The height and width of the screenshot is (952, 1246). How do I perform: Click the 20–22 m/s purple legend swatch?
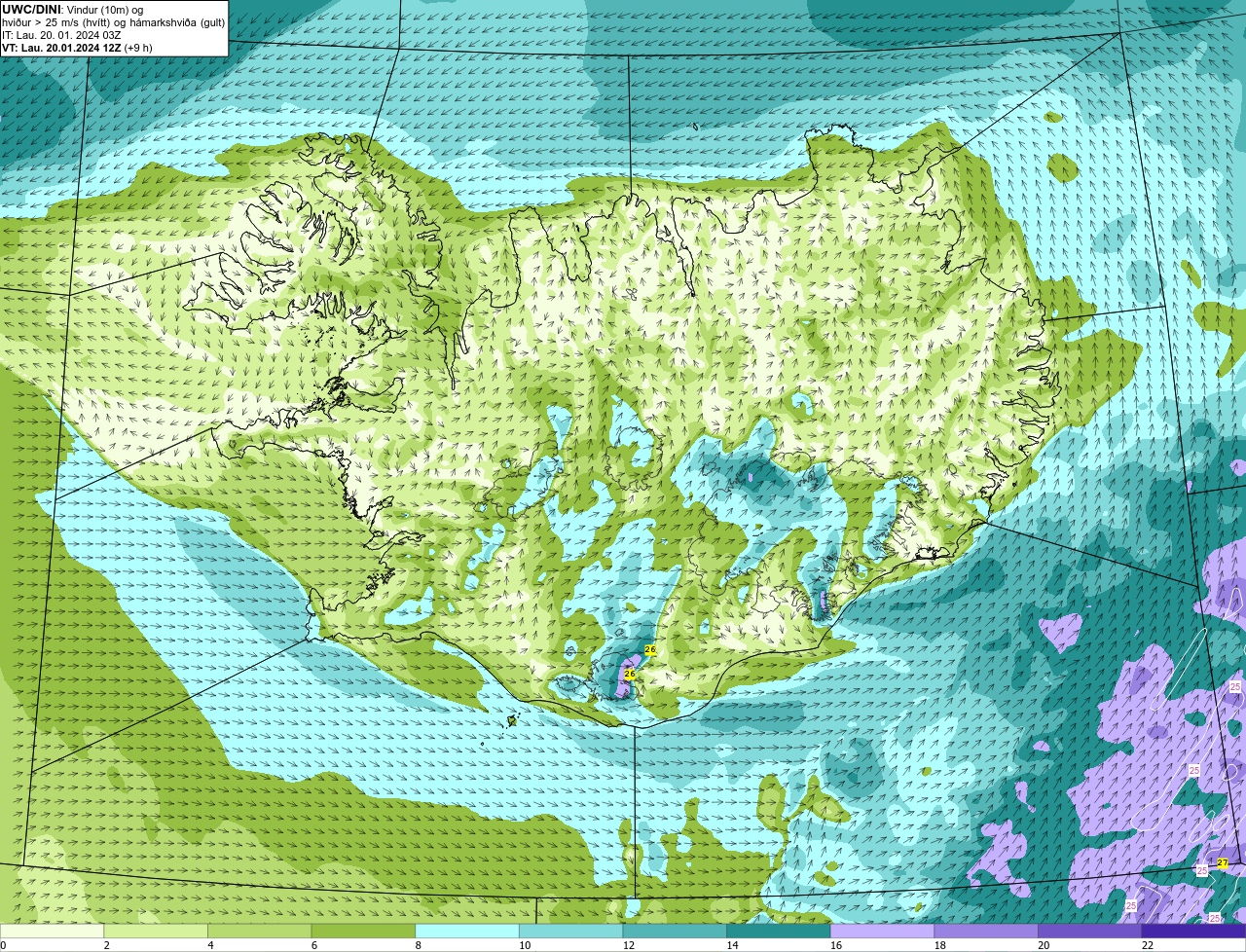tap(1090, 931)
